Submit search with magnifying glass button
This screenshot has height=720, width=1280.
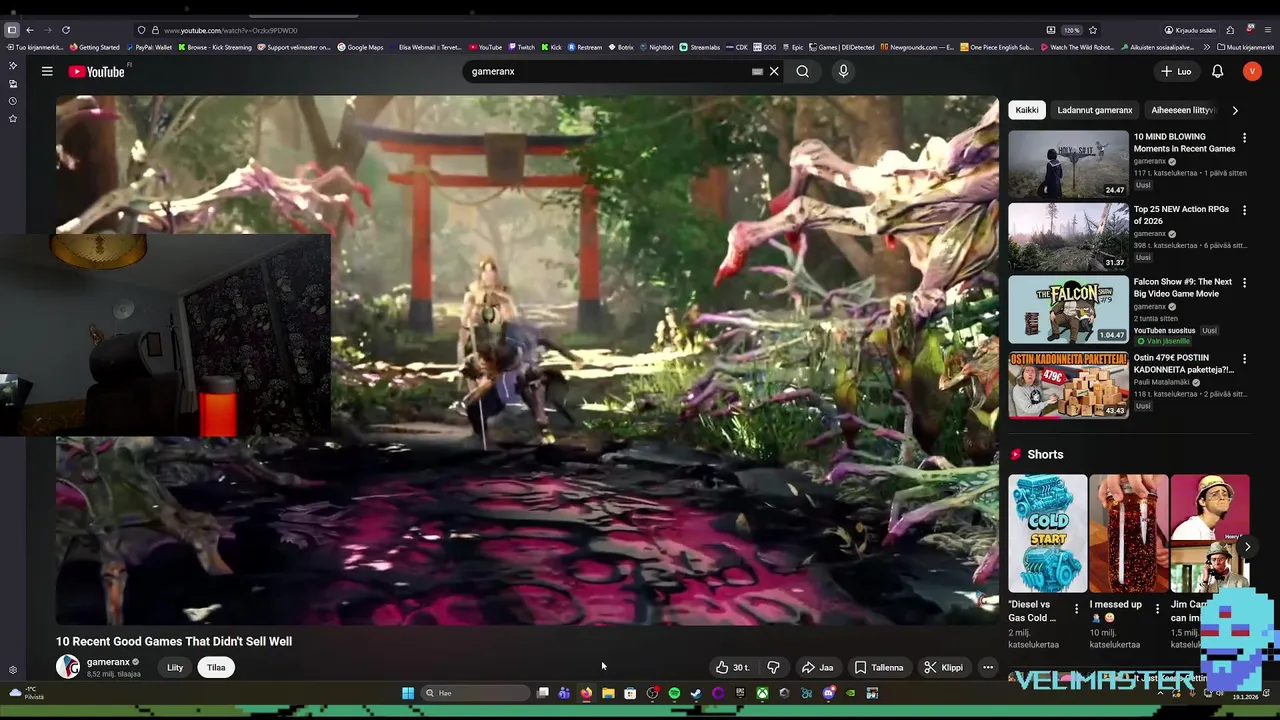tap(802, 71)
